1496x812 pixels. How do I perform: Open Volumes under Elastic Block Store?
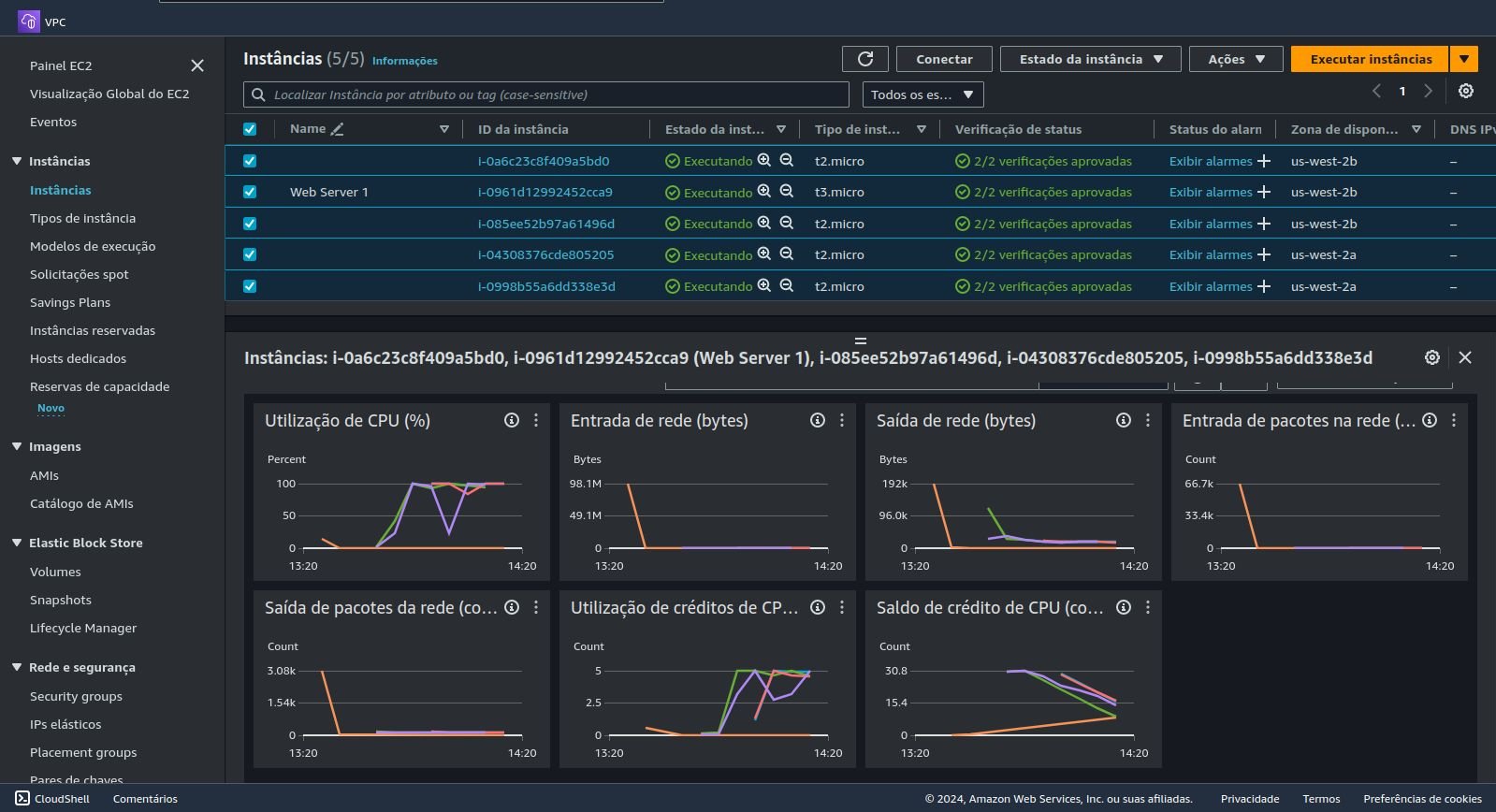[55, 572]
